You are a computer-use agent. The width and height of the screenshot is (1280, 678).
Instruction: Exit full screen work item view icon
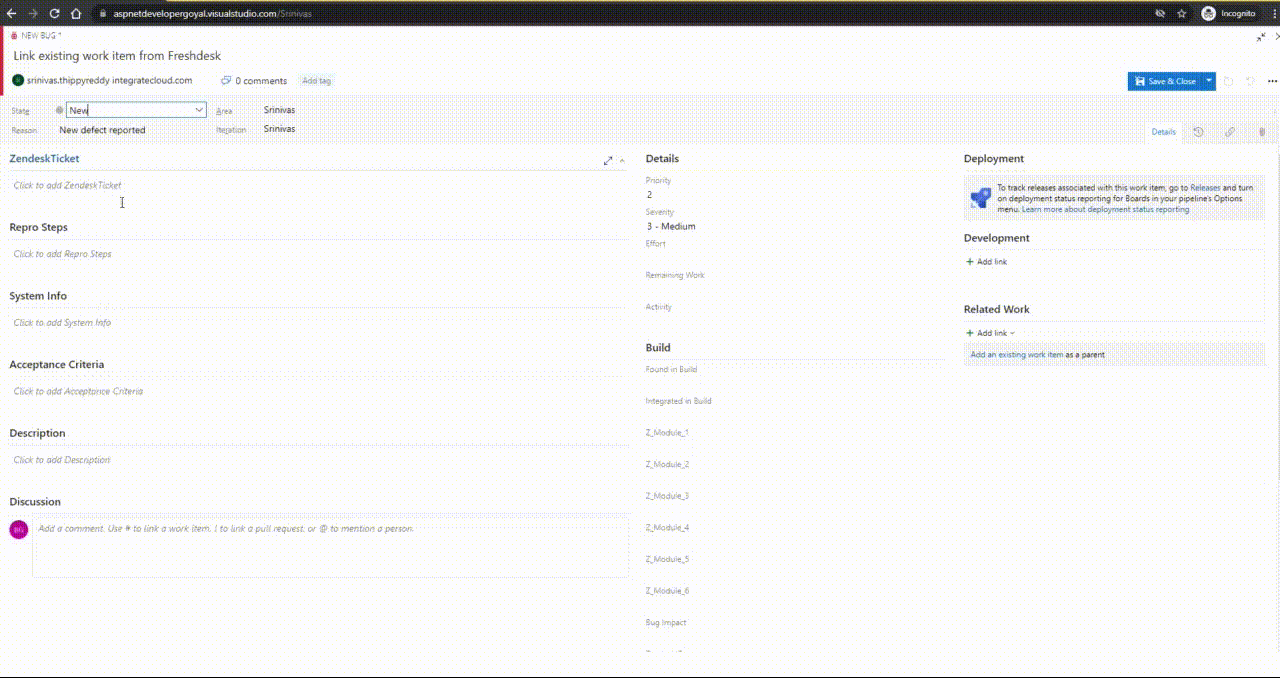(1261, 37)
